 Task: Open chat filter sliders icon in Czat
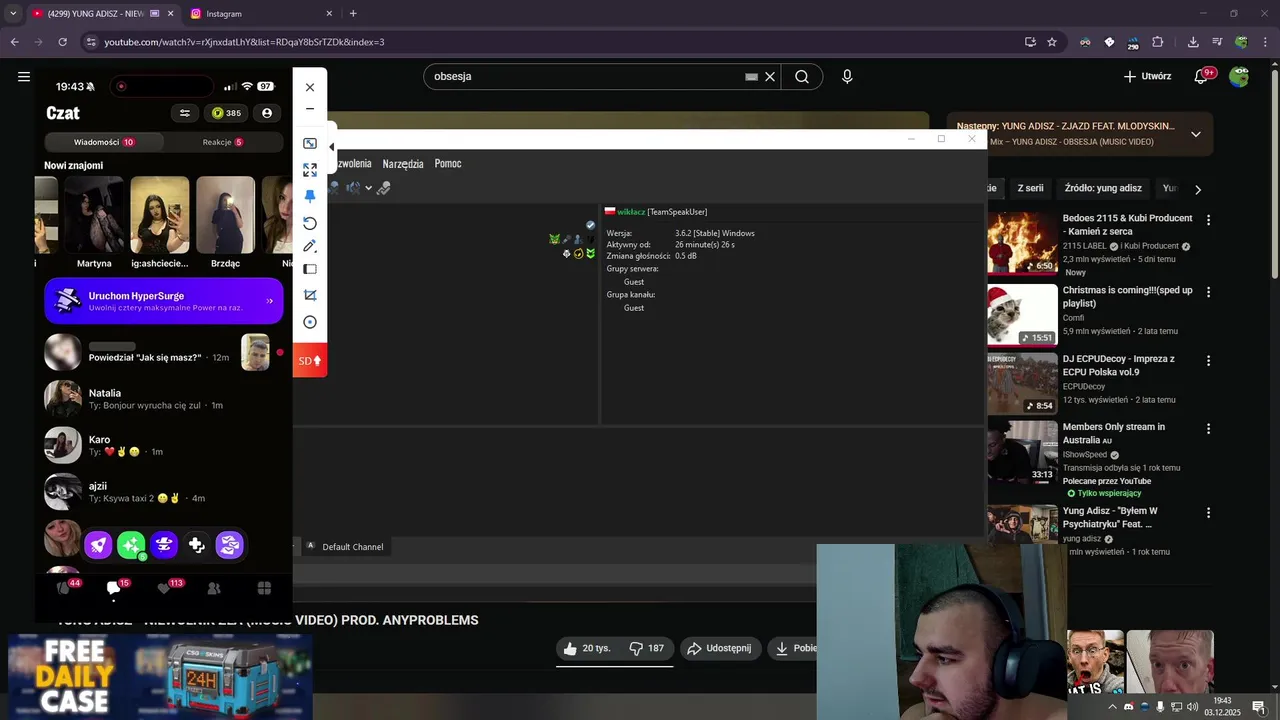point(184,113)
